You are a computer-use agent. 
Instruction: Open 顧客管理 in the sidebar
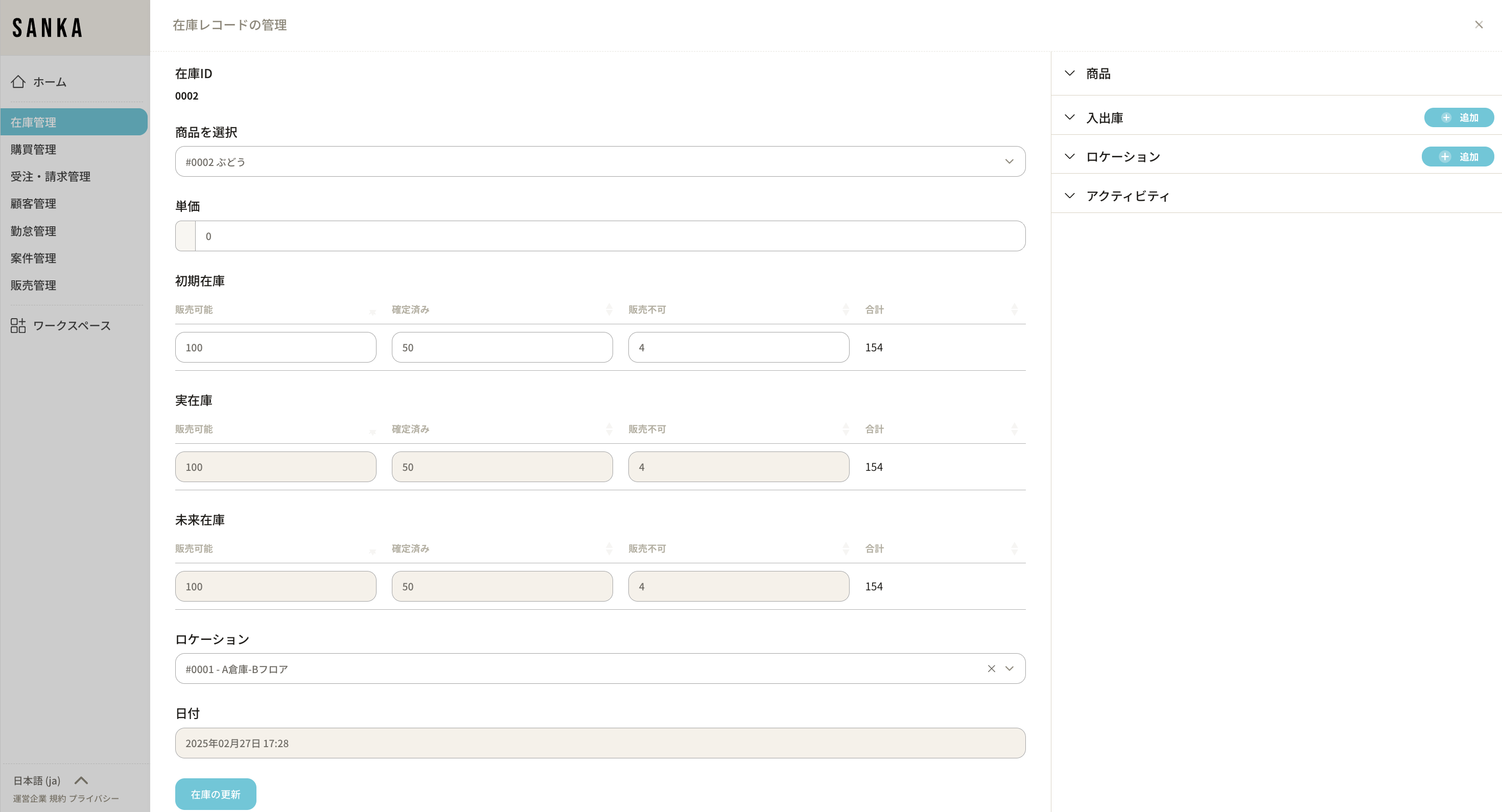coord(33,203)
